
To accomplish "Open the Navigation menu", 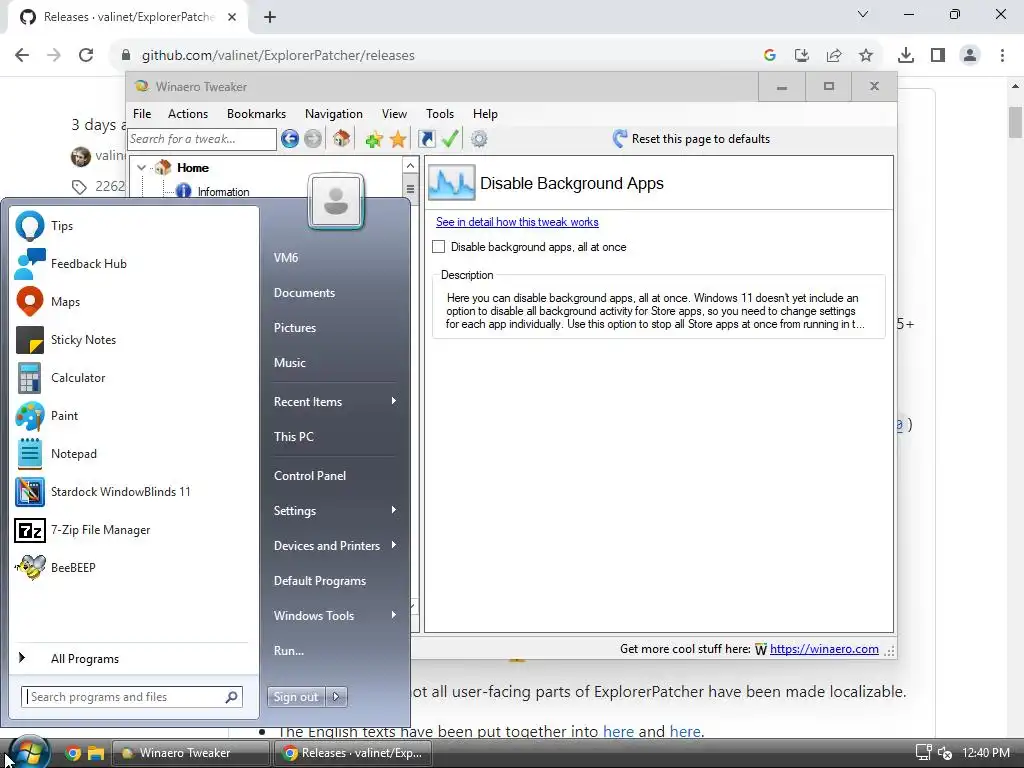I will click(333, 114).
